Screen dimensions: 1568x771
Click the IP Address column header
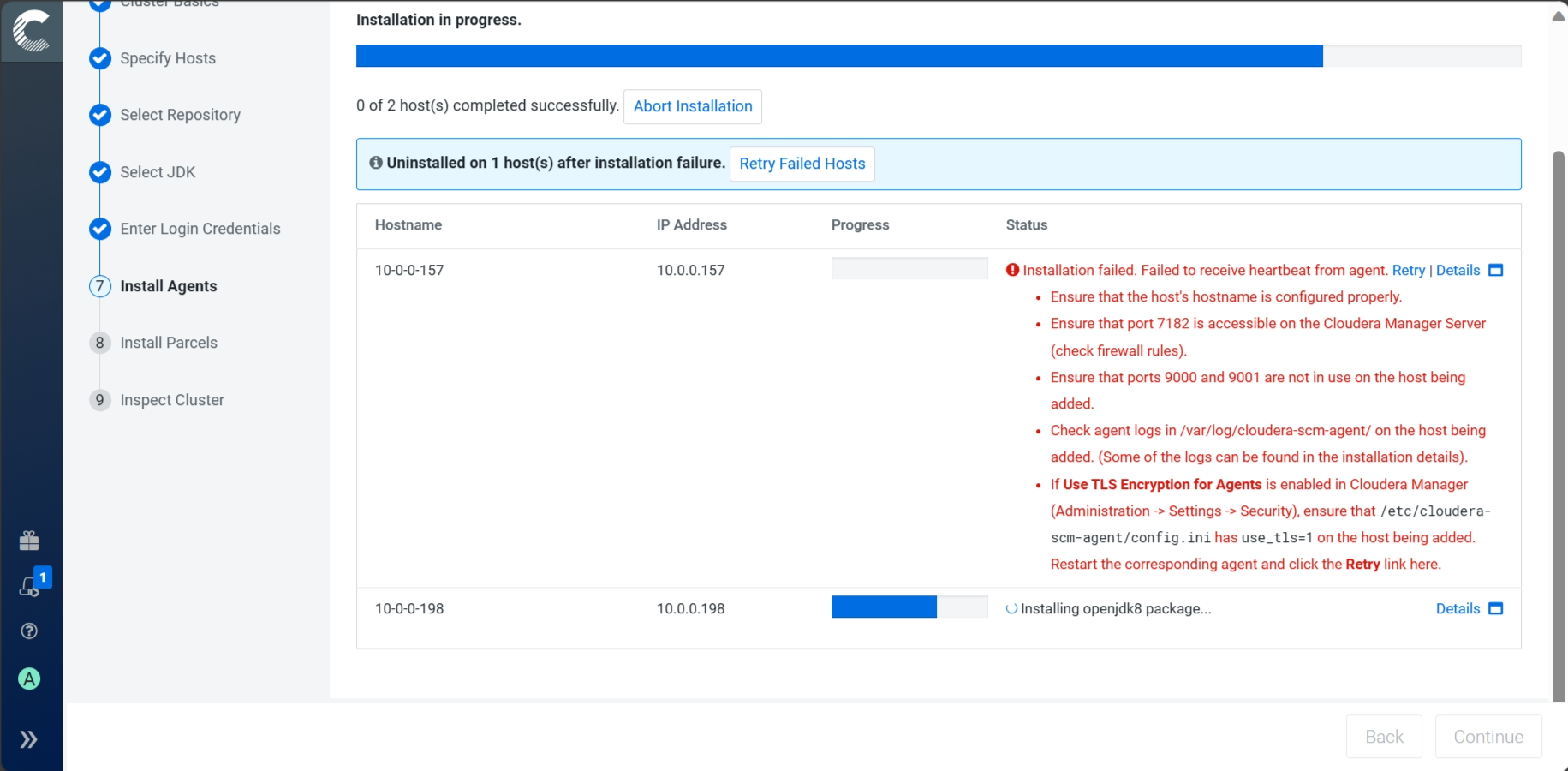692,224
